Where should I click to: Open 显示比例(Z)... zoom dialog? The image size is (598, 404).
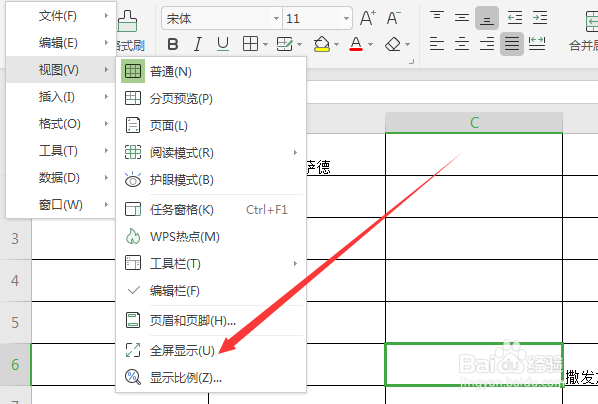point(211,378)
